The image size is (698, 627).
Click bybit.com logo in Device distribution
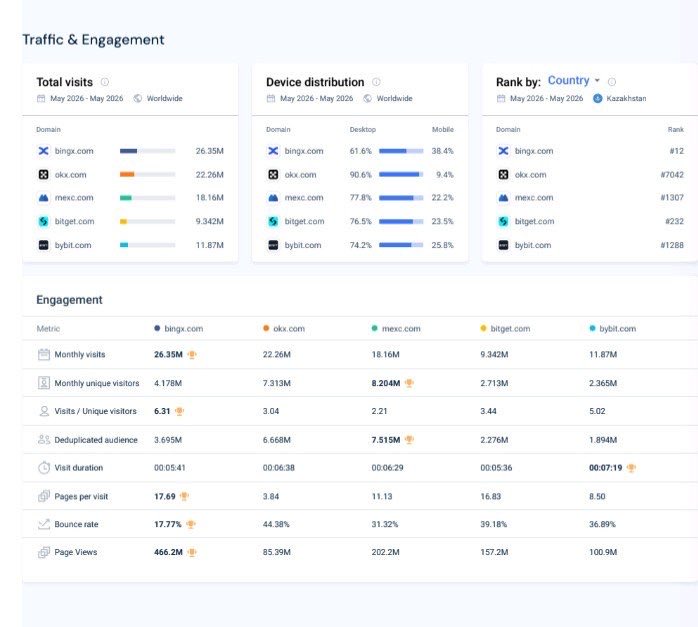click(x=273, y=245)
